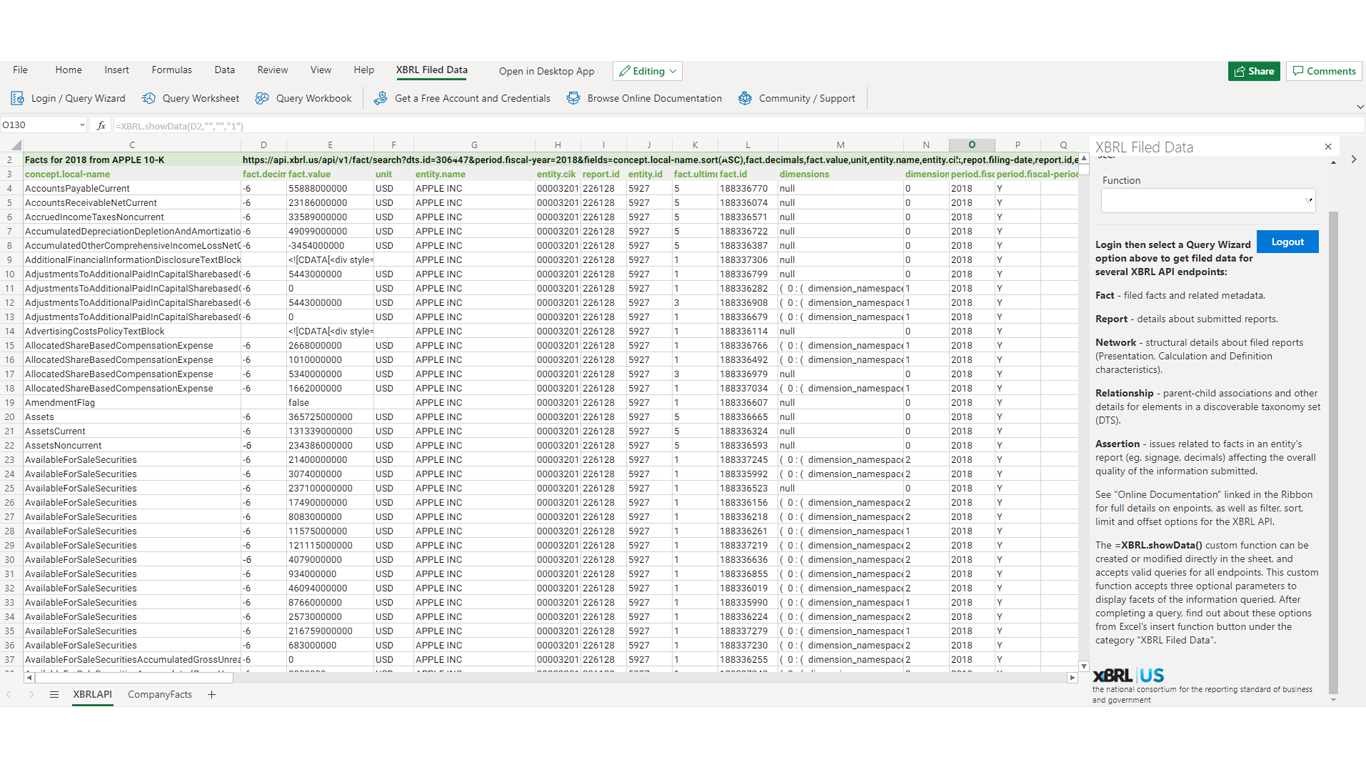Image resolution: width=1366 pixels, height=768 pixels.
Task: Select the 'entity.name' header cell
Action: pos(473,174)
